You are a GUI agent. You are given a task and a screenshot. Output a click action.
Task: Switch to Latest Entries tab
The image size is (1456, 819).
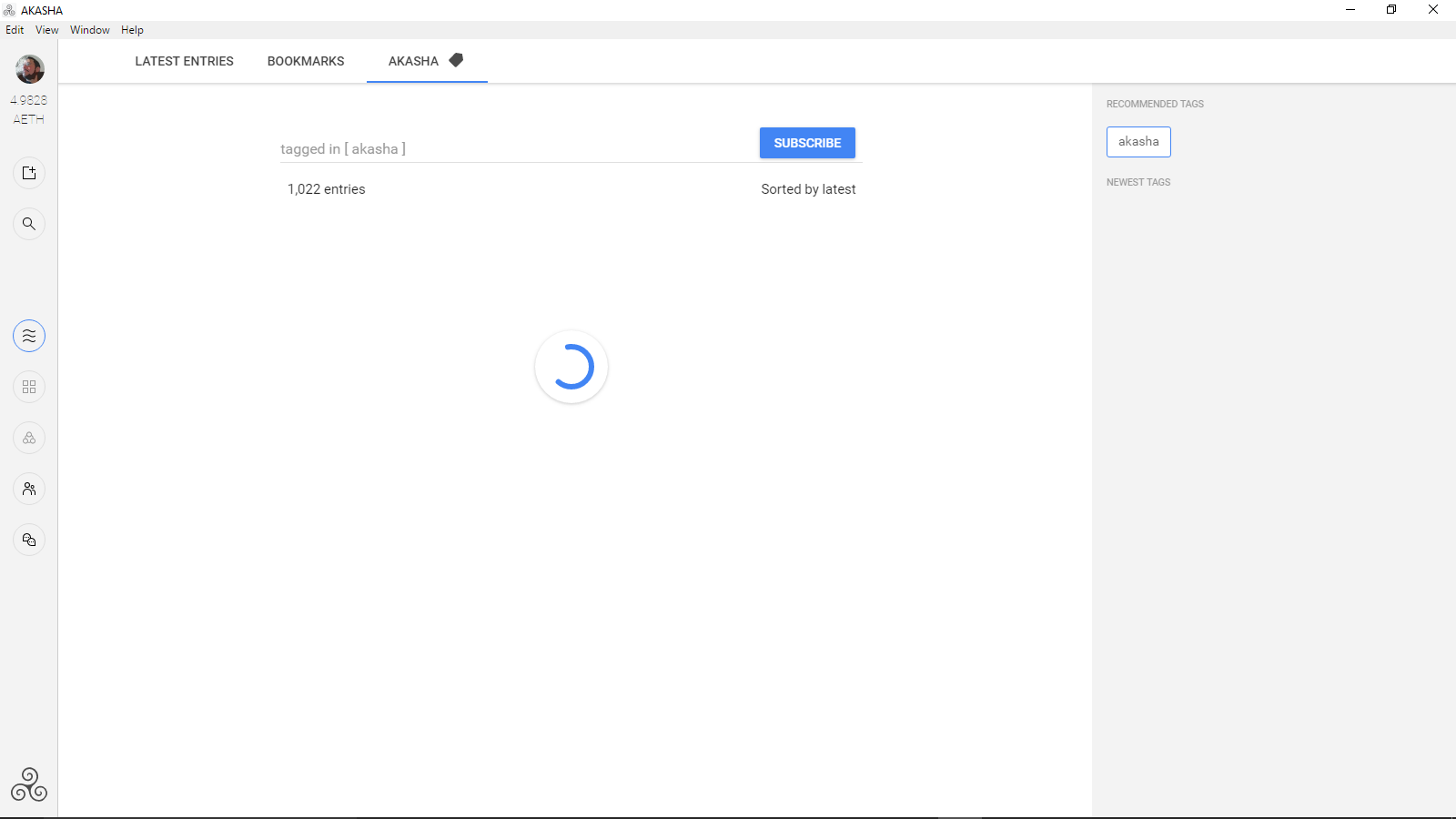(x=185, y=61)
